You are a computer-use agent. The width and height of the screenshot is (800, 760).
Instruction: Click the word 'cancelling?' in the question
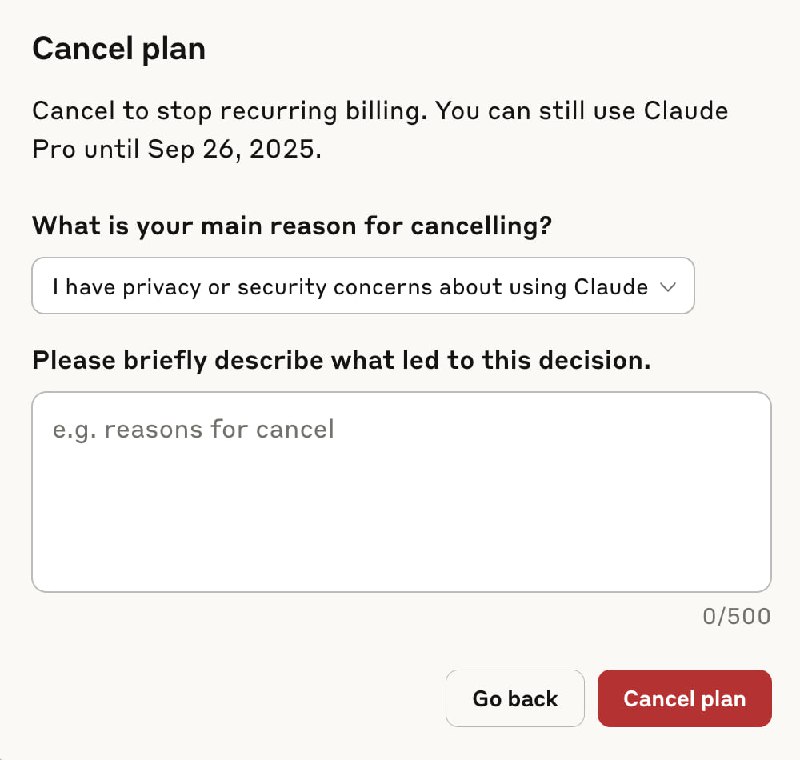[x=481, y=225]
